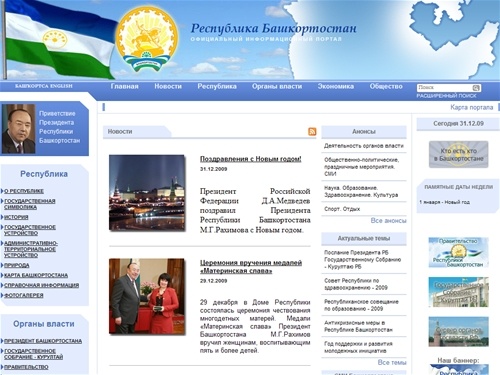Open the Органы власти navigation menu item
The width and height of the screenshot is (500, 375).
pyautogui.click(x=277, y=86)
